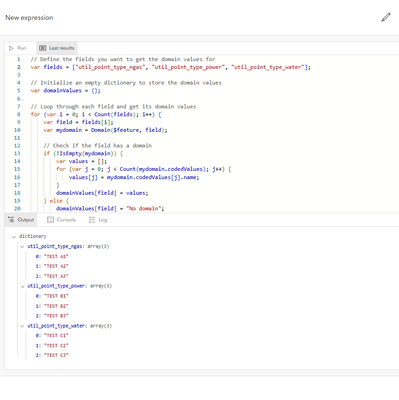Click line 16 with codedValues[j].name
Screen dimensions: 399x400
134,177
